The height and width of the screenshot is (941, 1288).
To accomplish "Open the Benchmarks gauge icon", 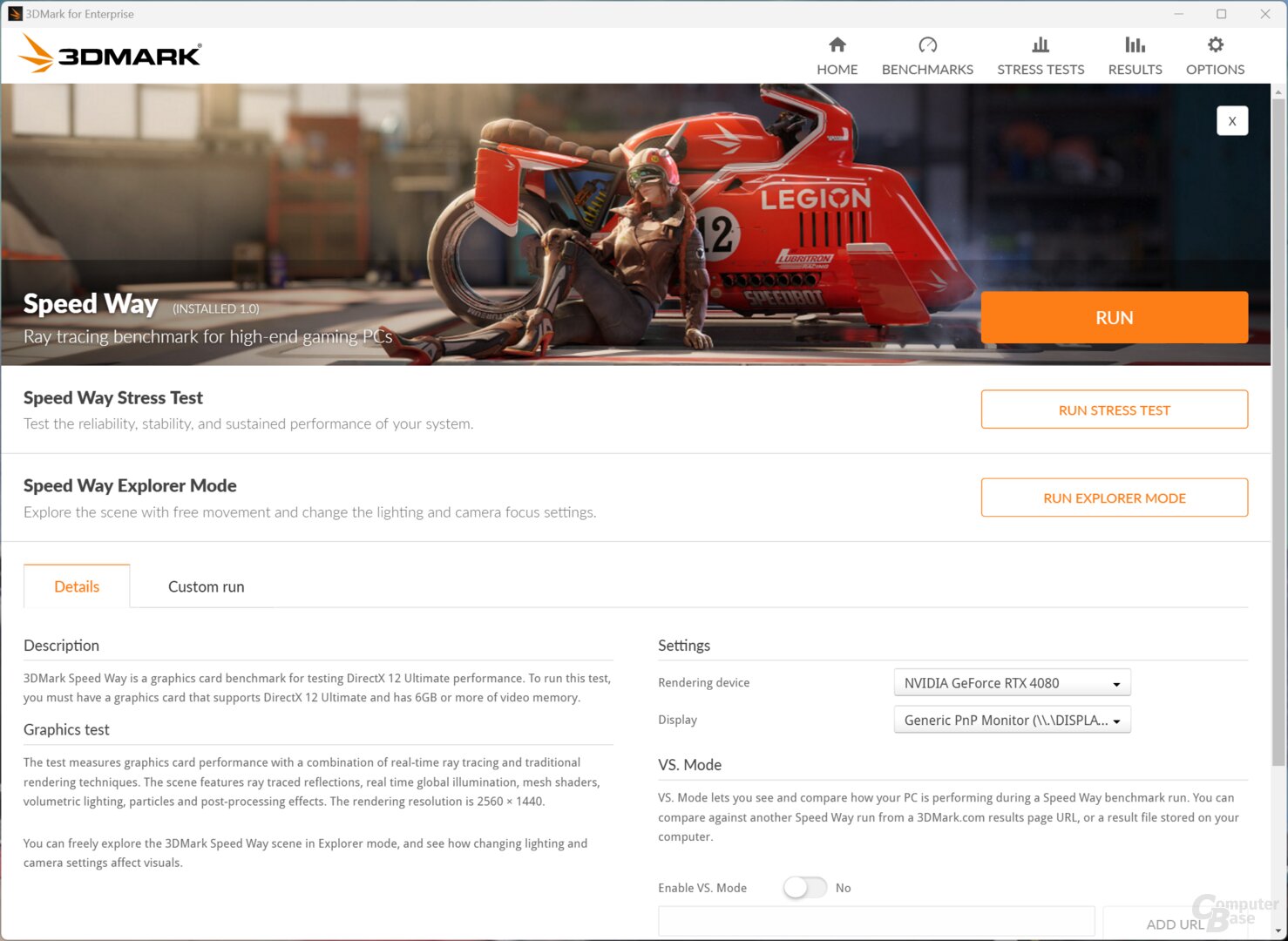I will point(927,44).
